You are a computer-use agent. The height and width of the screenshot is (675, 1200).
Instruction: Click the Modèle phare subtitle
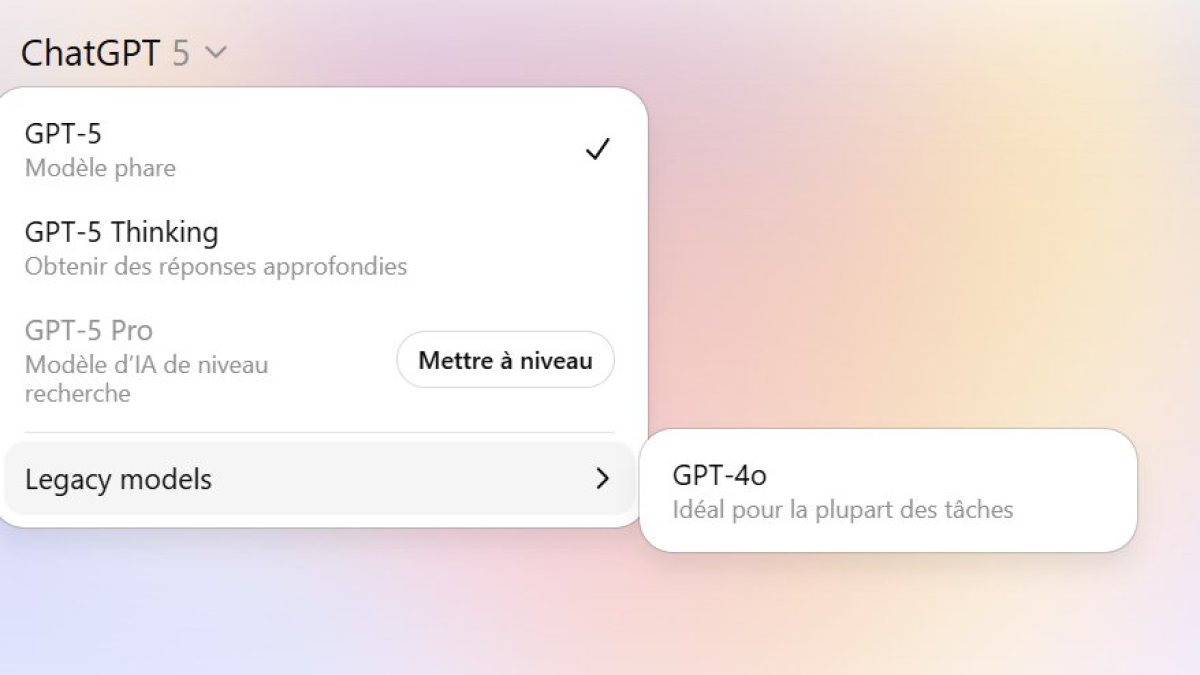[100, 168]
